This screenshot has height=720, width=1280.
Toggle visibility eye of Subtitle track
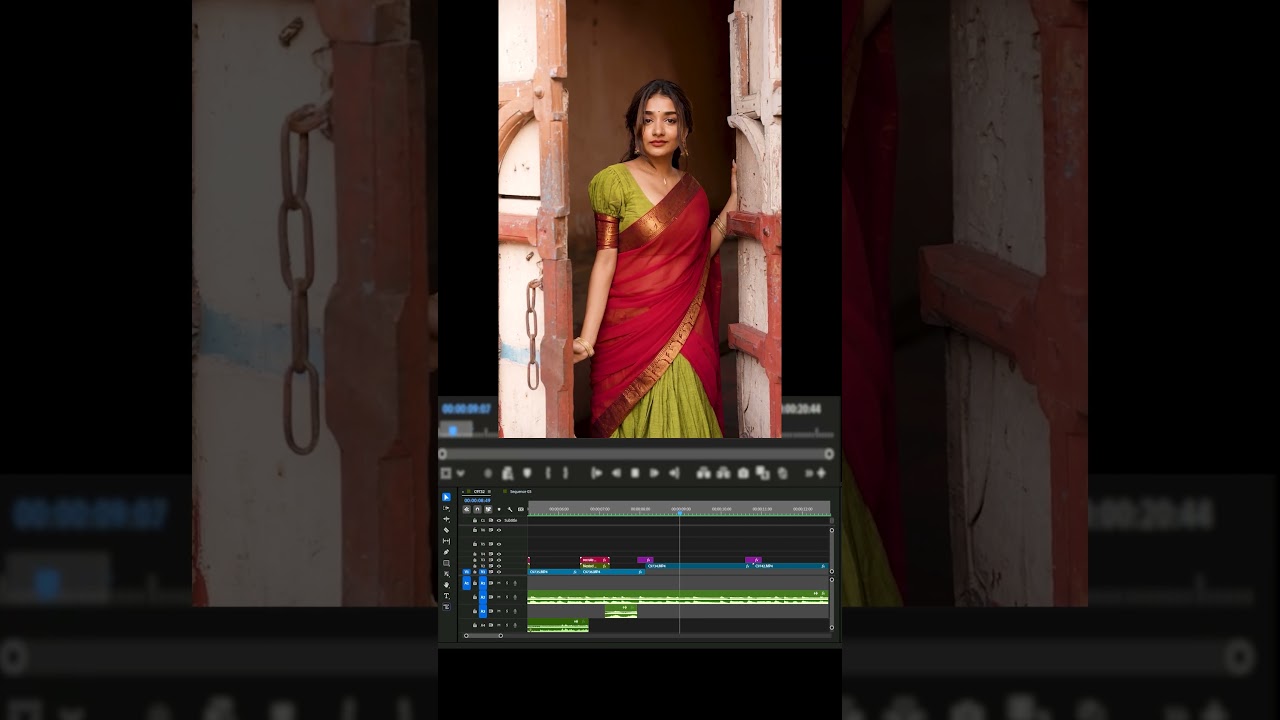click(x=499, y=520)
